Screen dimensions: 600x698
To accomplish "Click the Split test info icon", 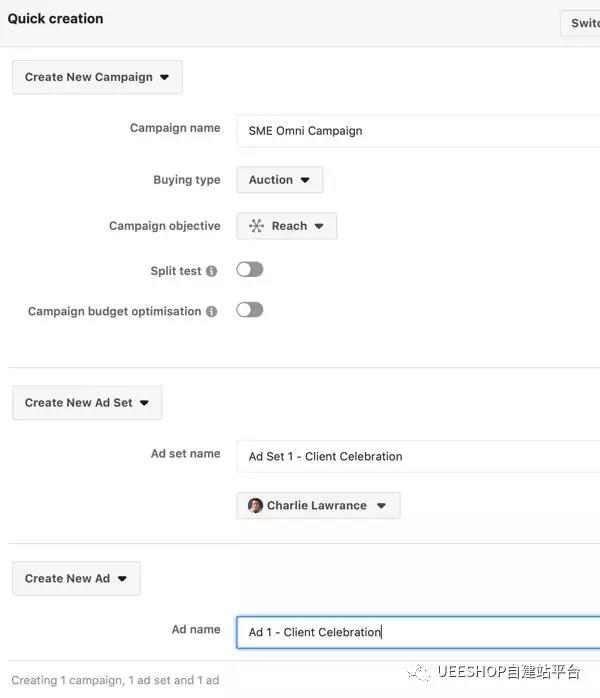I will click(x=212, y=272).
